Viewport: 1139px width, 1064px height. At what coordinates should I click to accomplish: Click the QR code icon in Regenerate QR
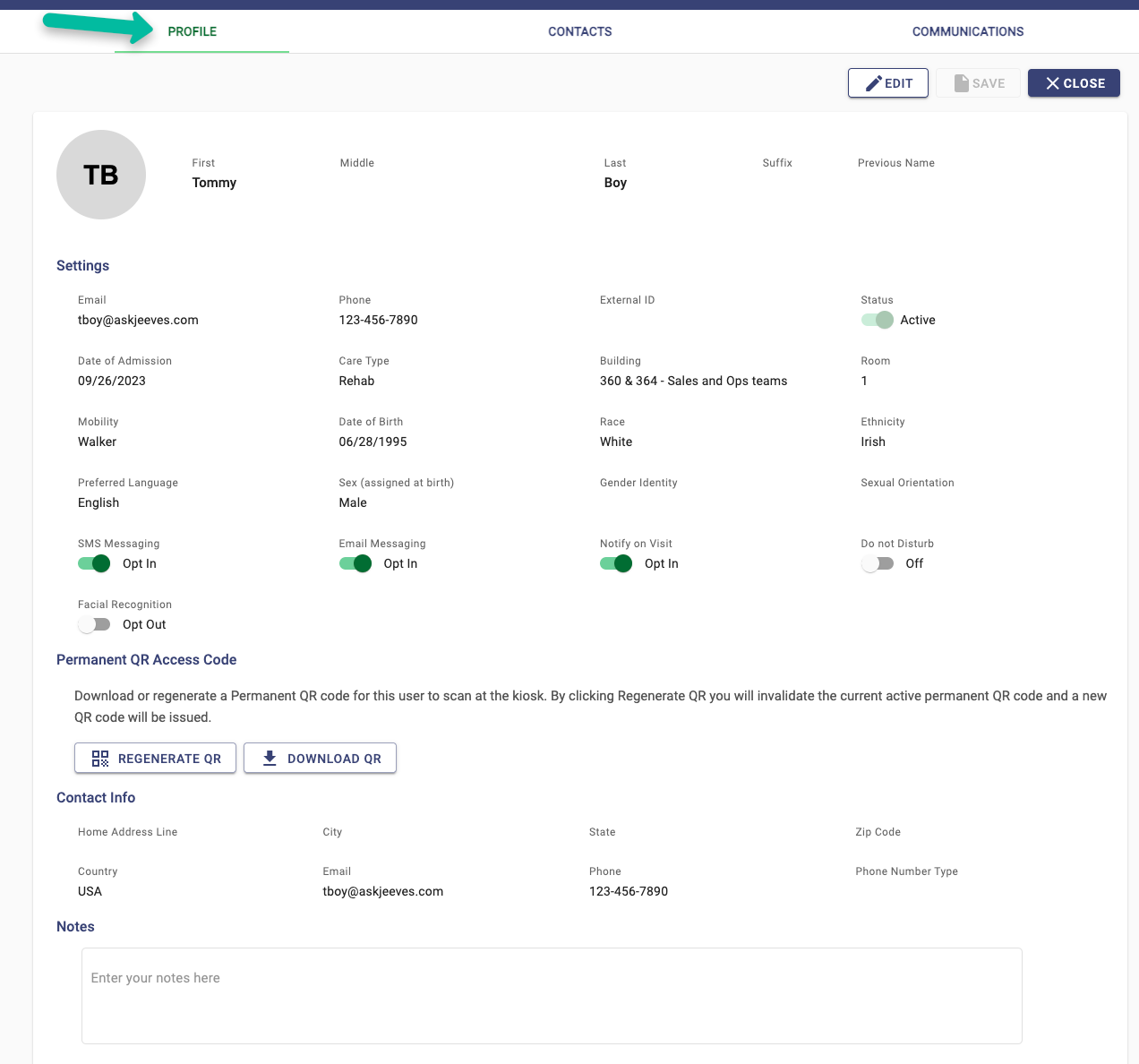pyautogui.click(x=99, y=758)
